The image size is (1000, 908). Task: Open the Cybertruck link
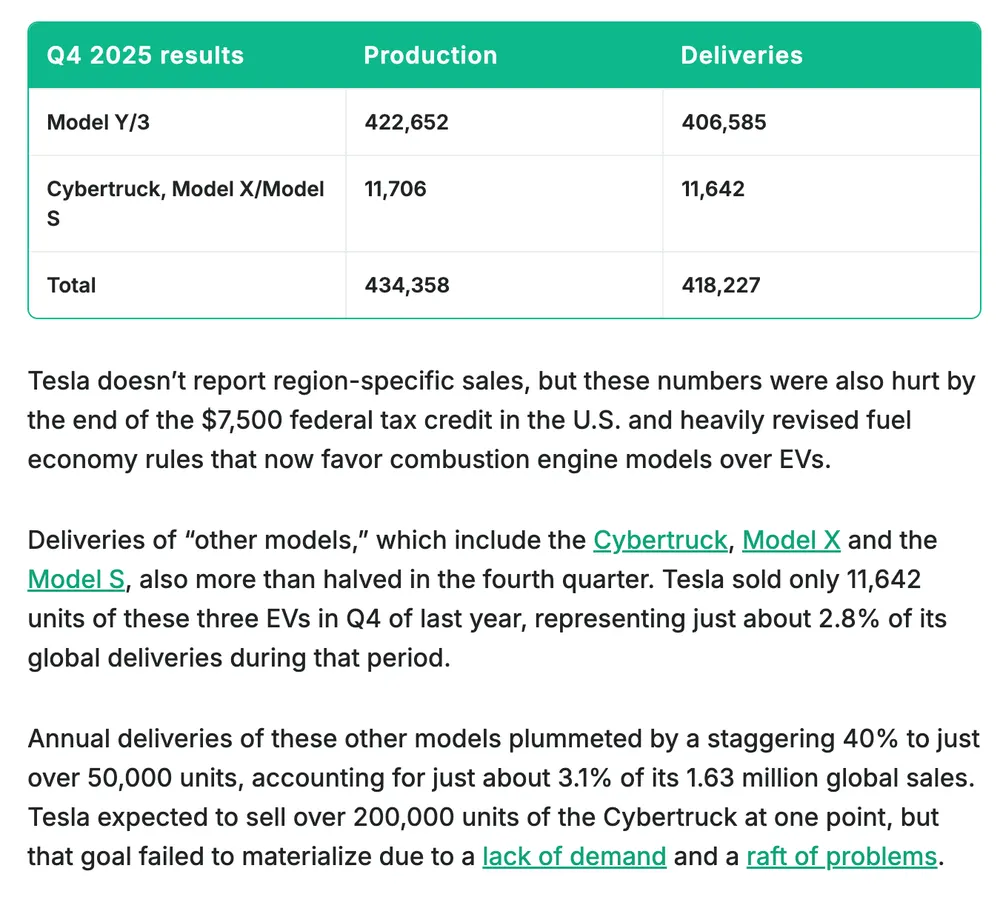coord(660,541)
